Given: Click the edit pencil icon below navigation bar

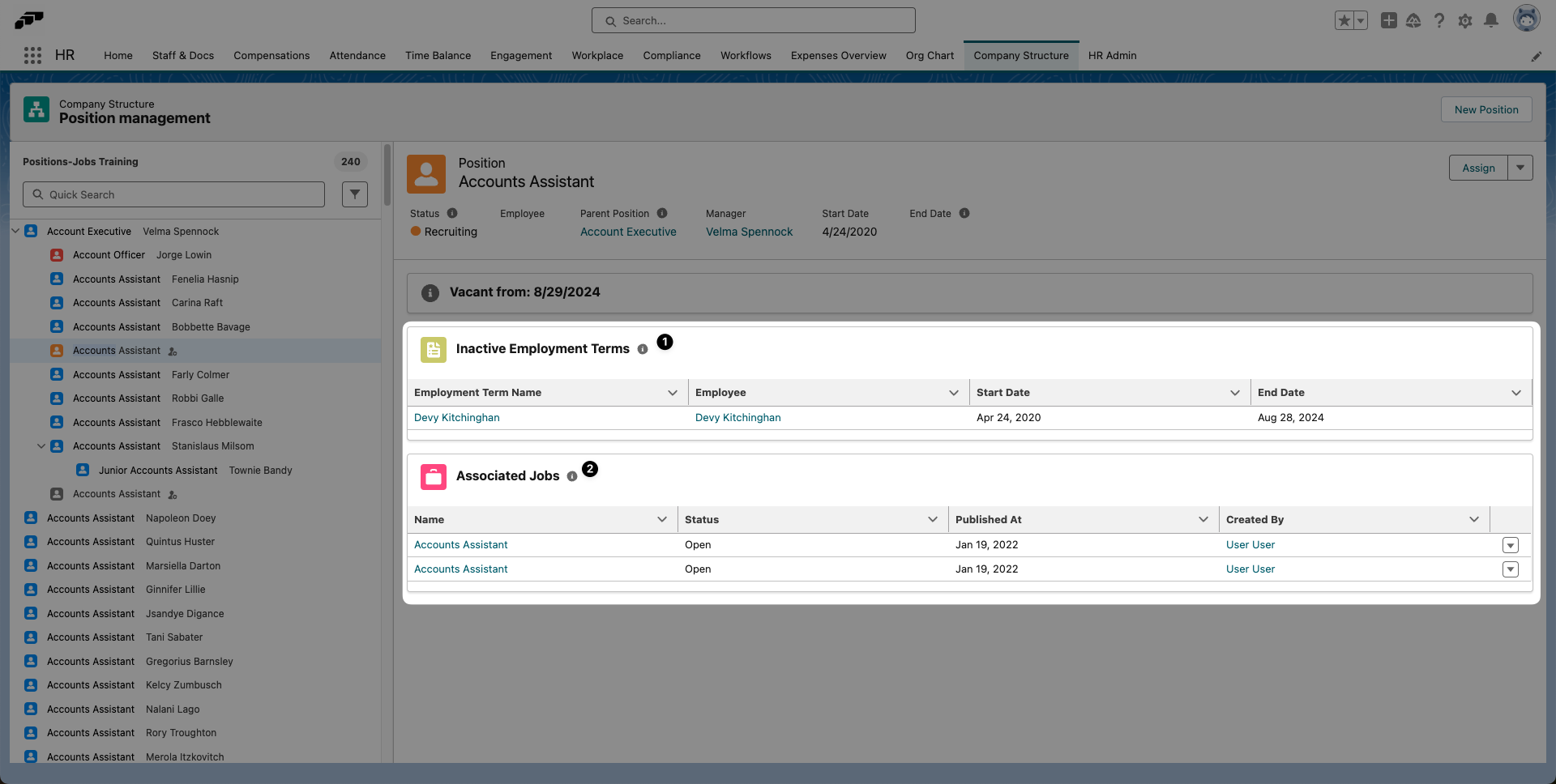Looking at the screenshot, I should tap(1537, 56).
